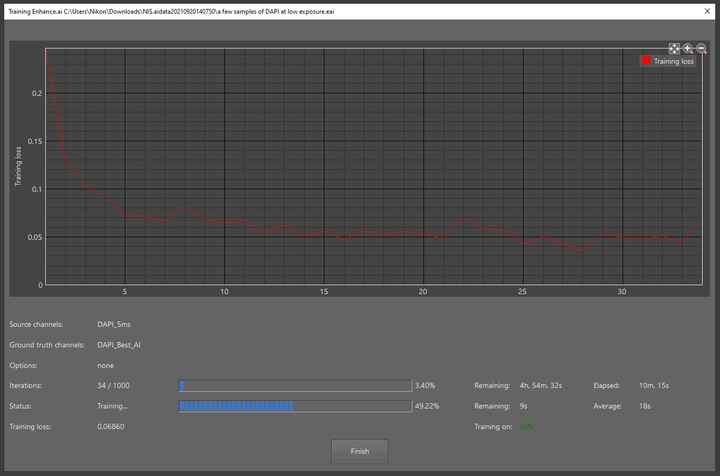Click the fit-to-view graph icon
The width and height of the screenshot is (720, 476).
pyautogui.click(x=674, y=48)
